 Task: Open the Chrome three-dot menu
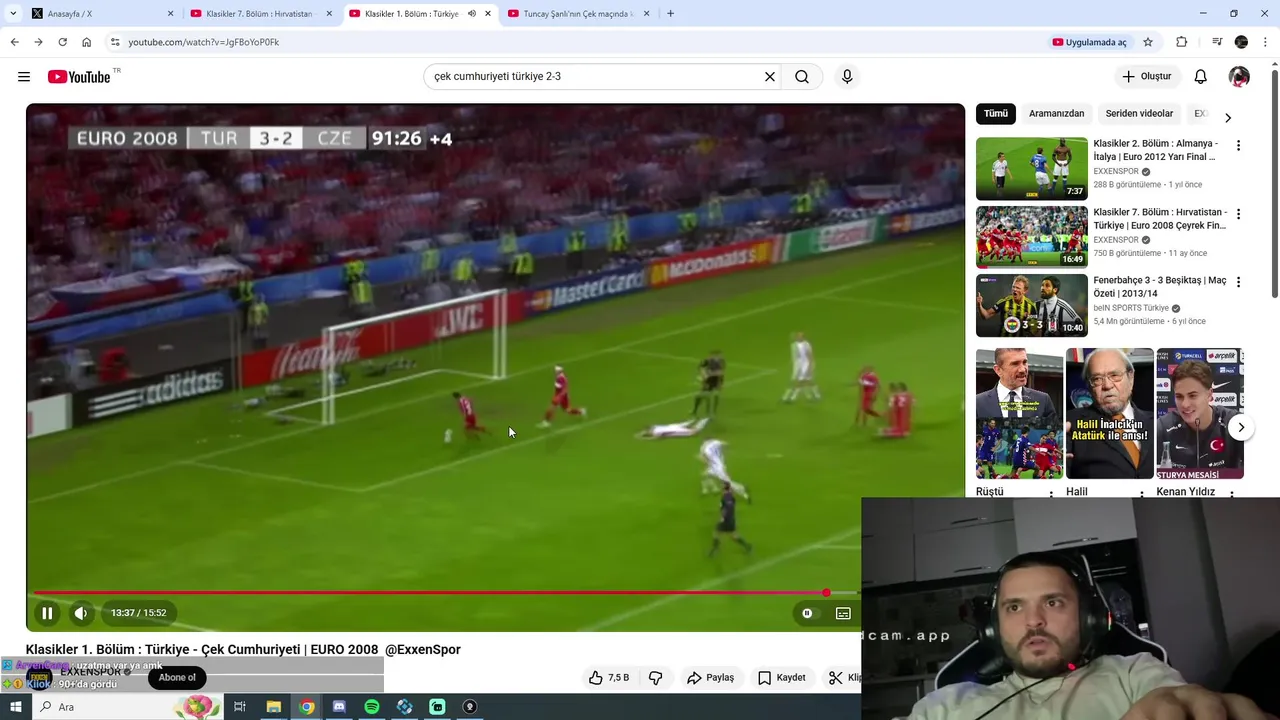pos(1266,42)
